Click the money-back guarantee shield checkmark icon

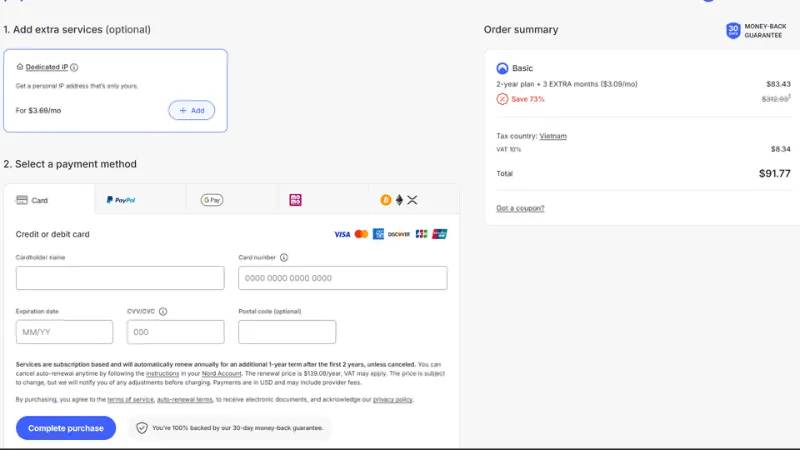[x=142, y=428]
